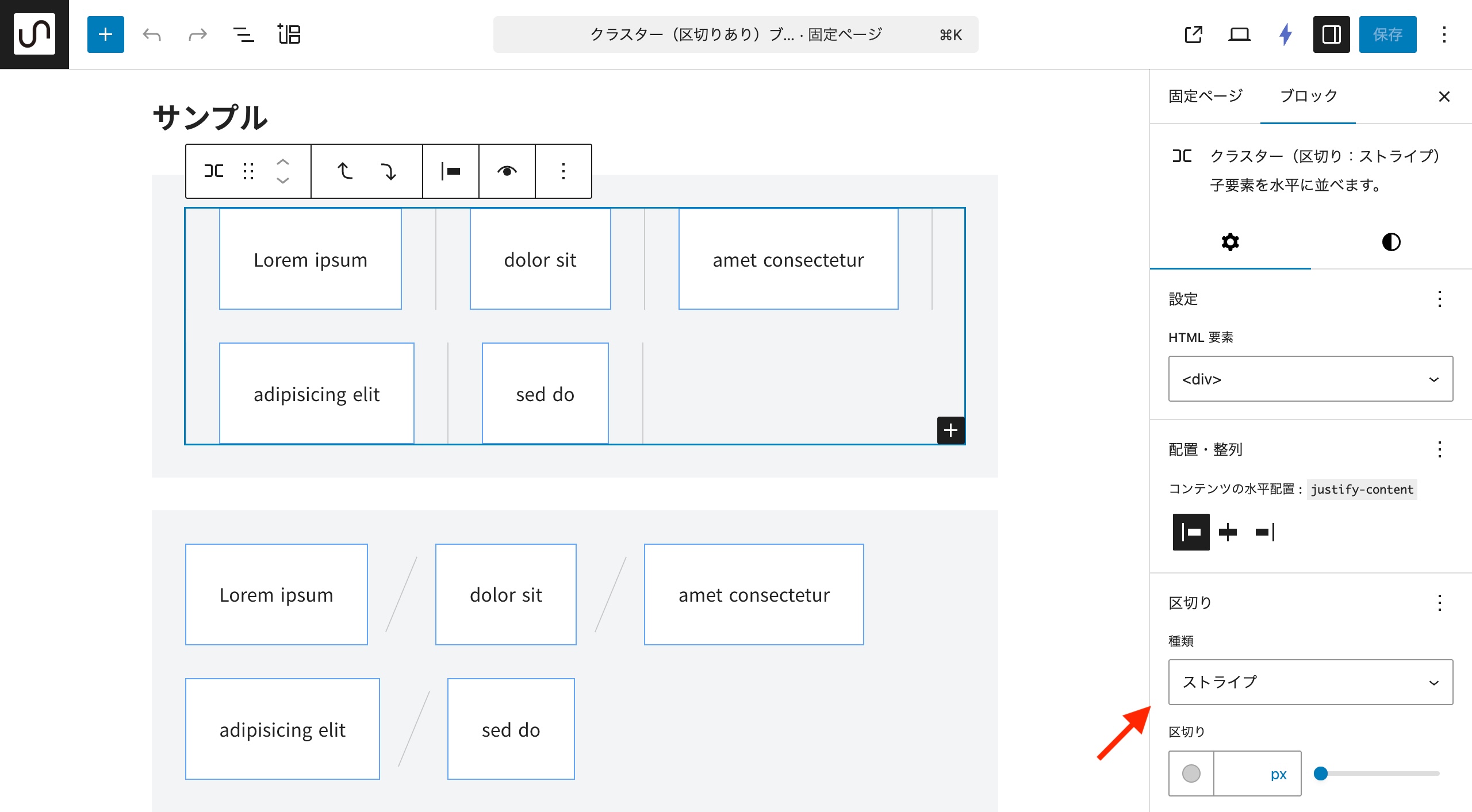Image resolution: width=1472 pixels, height=812 pixels.
Task: Undo the last change
Action: click(x=152, y=34)
